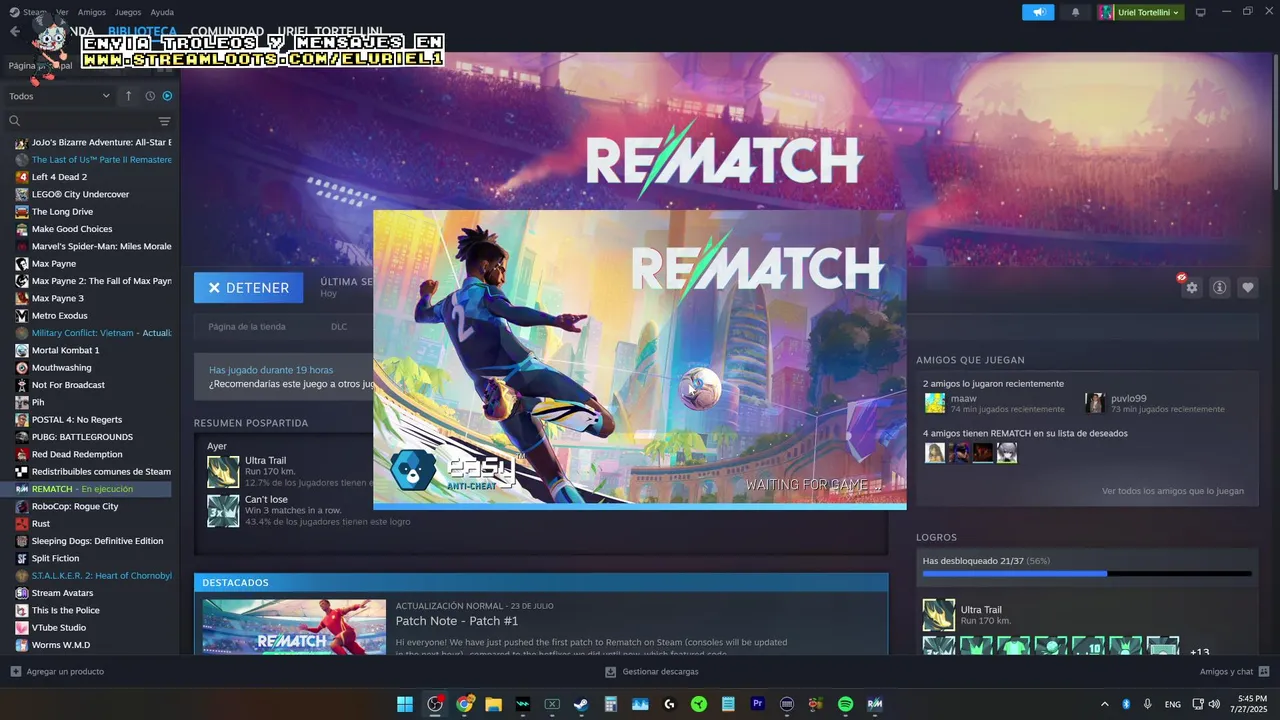
Task: Show the +13 remaining achievements
Action: pos(1198,652)
